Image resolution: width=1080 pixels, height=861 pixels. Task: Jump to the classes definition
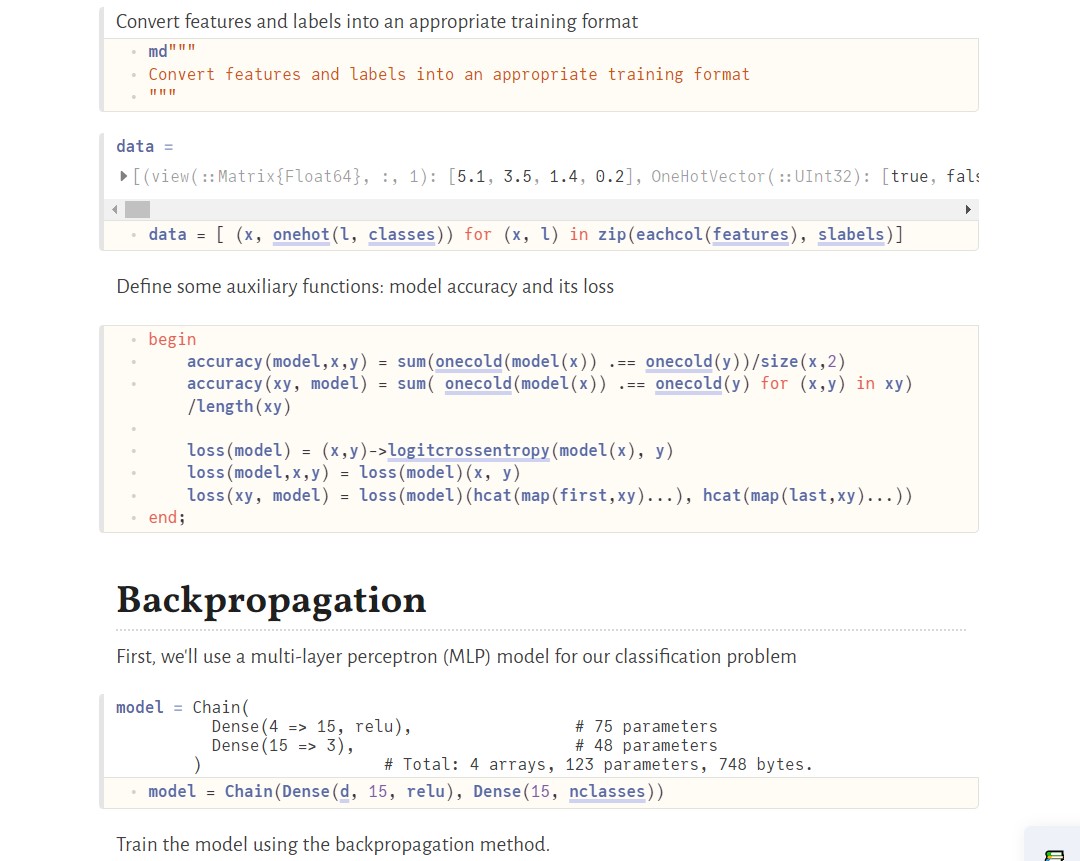pos(401,234)
